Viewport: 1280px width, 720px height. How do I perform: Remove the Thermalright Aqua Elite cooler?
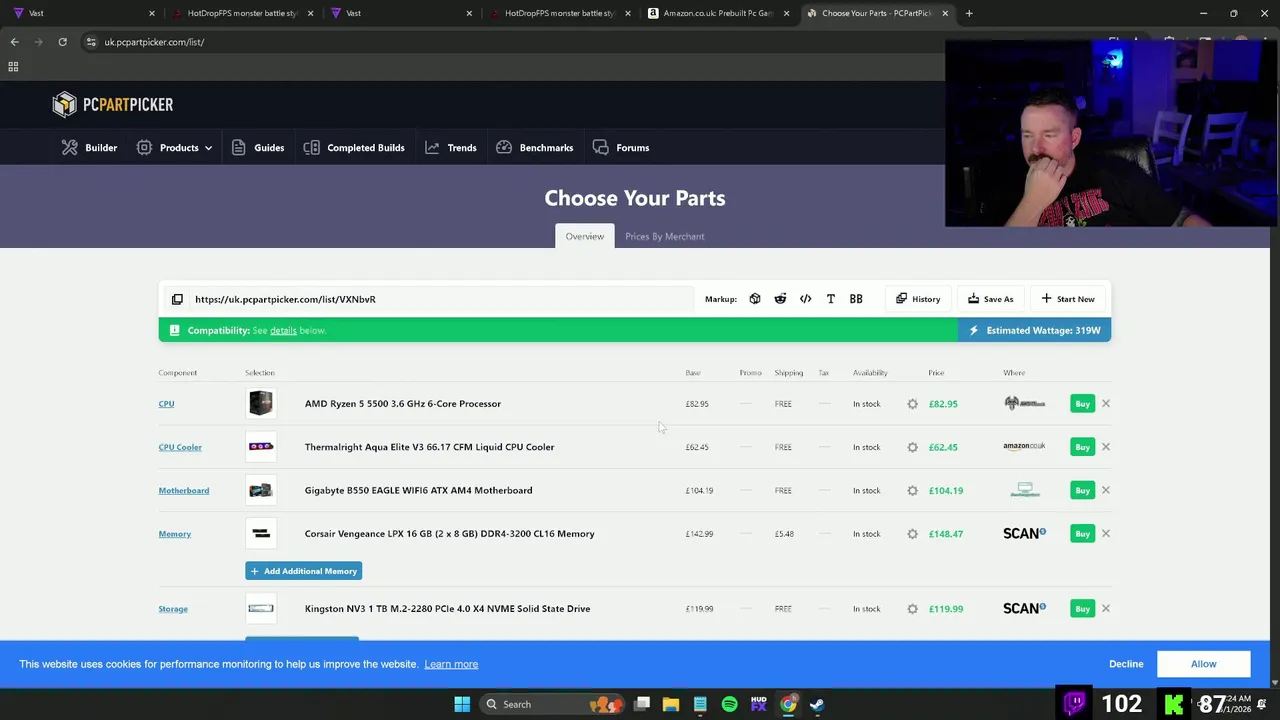(x=1106, y=447)
